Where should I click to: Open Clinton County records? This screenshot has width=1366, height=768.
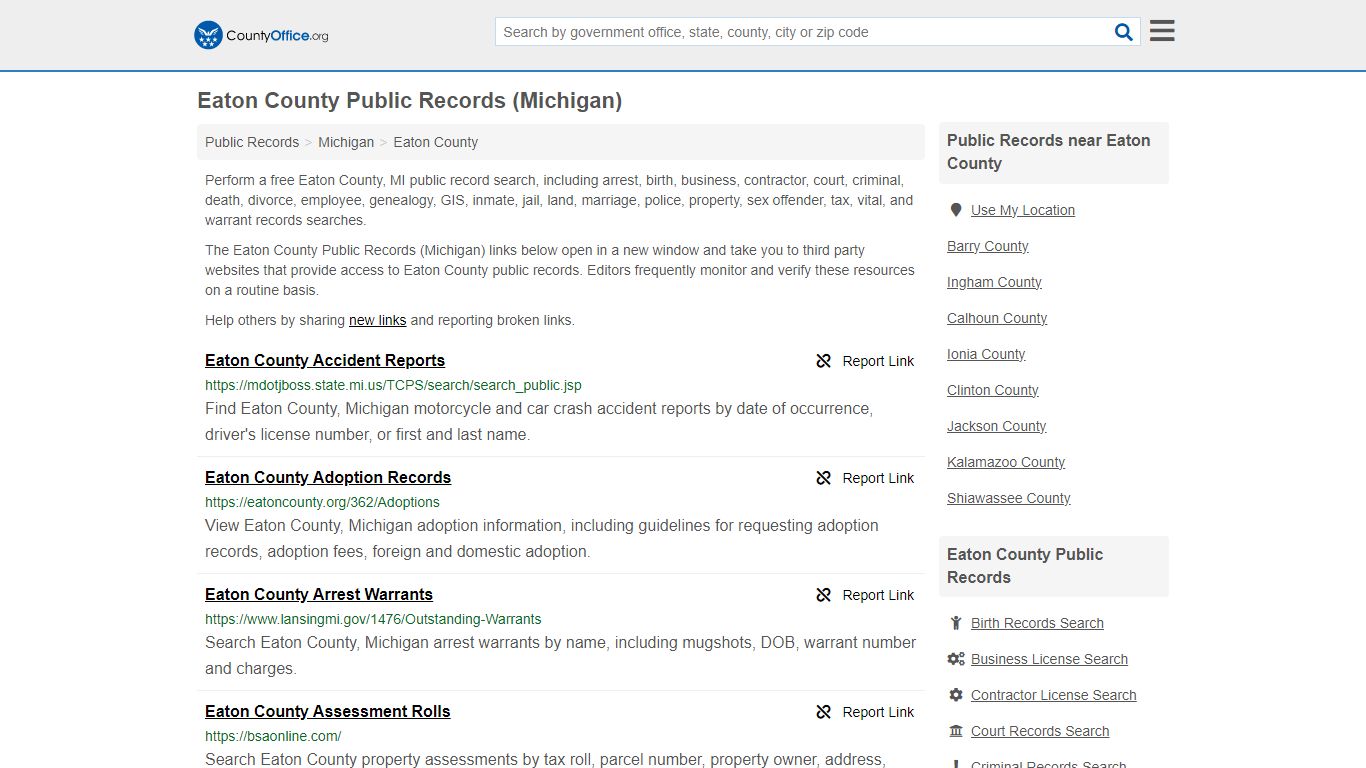click(x=993, y=390)
